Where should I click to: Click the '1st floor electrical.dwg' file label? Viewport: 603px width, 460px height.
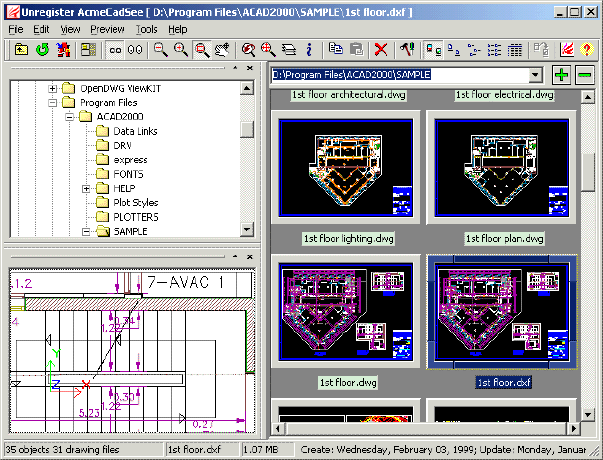[x=505, y=95]
